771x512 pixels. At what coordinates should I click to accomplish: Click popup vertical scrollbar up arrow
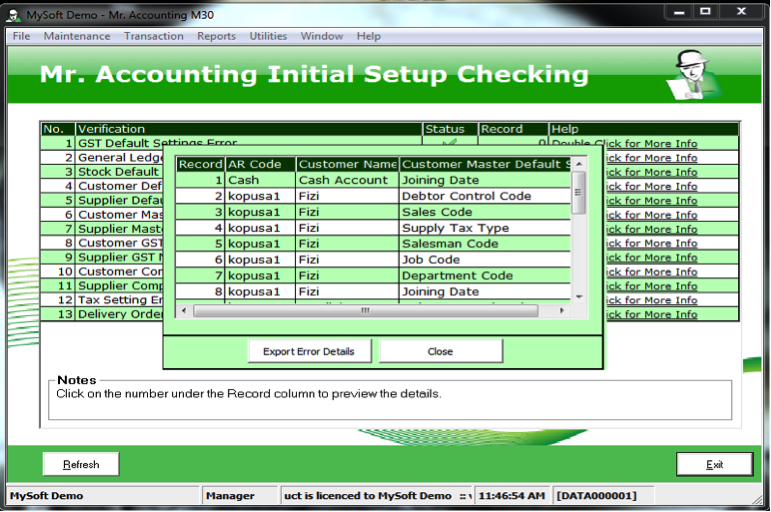click(579, 164)
